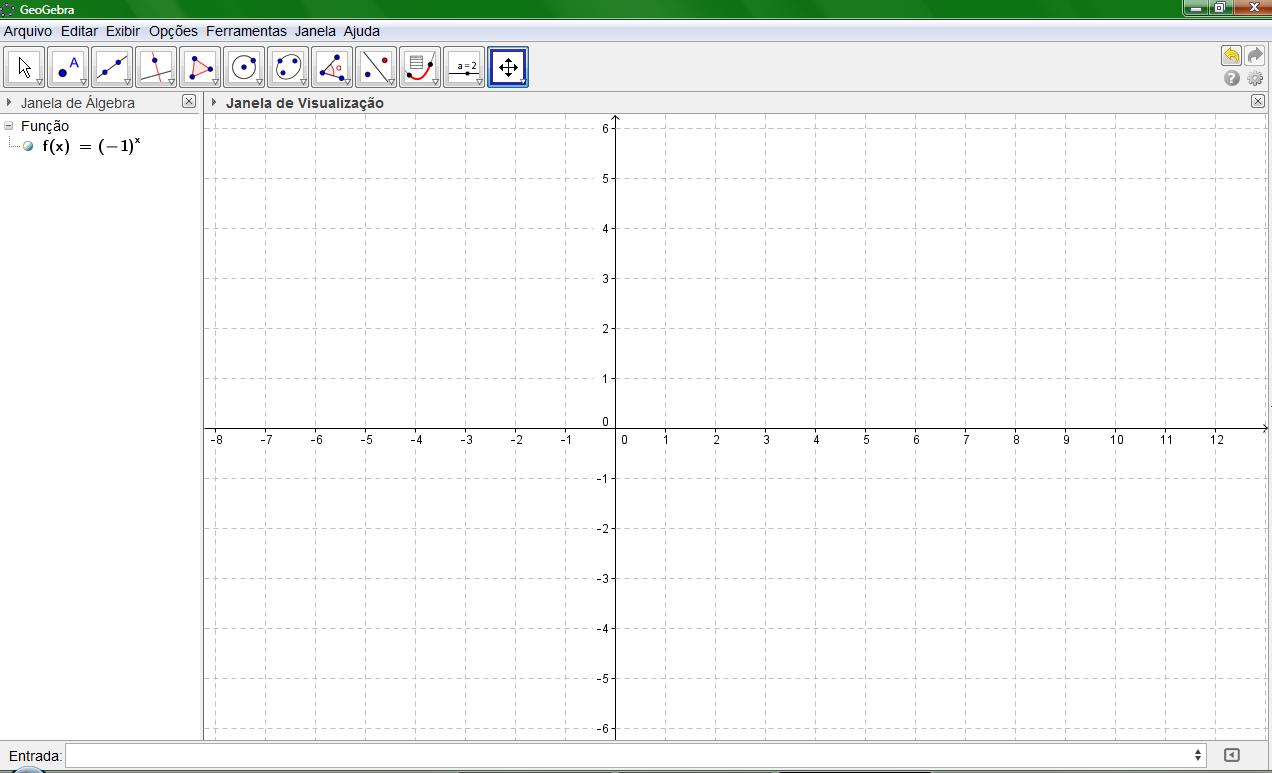Select the Angle tool

[332, 67]
